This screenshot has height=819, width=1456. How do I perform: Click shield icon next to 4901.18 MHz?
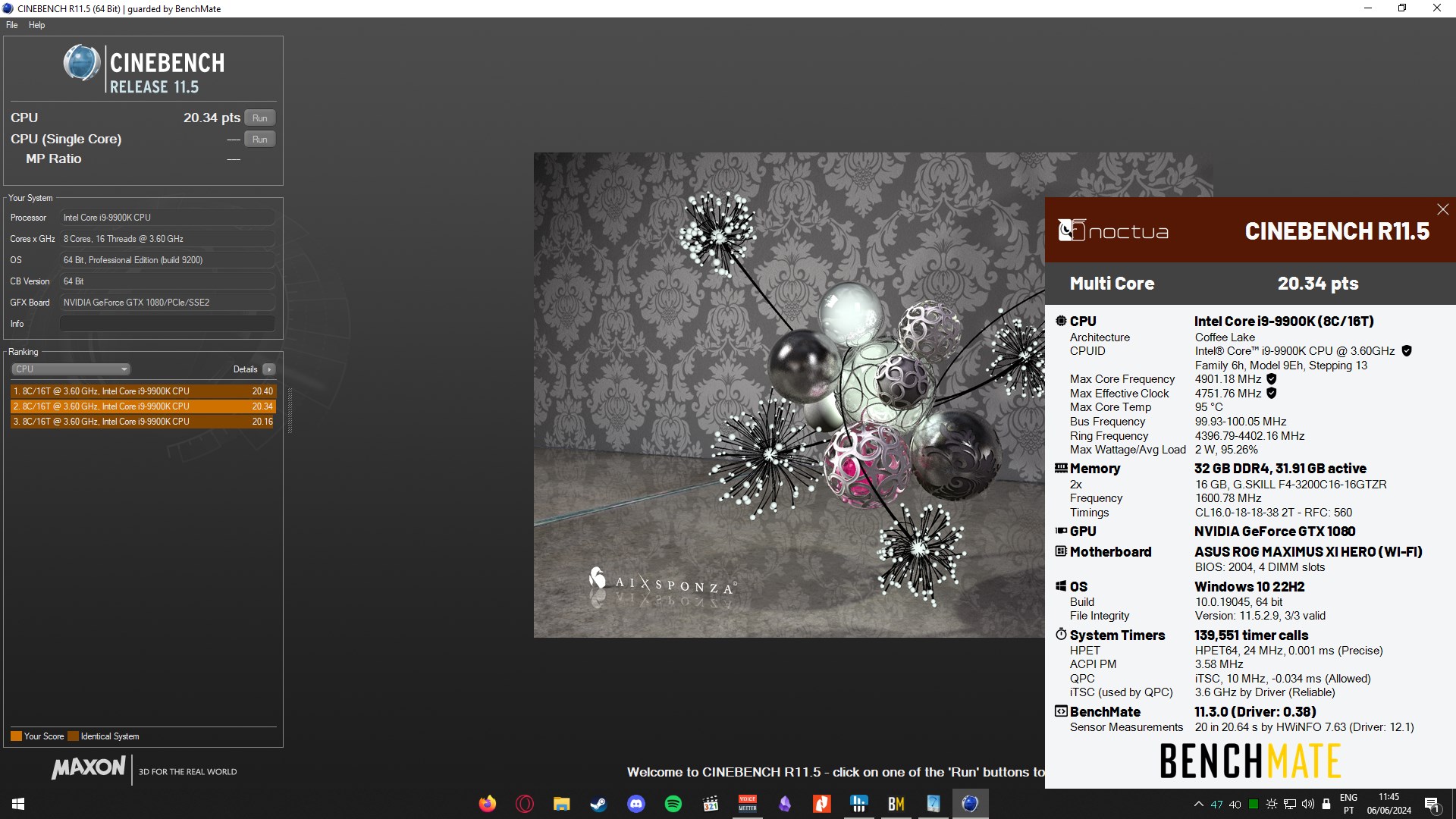coord(1272,379)
